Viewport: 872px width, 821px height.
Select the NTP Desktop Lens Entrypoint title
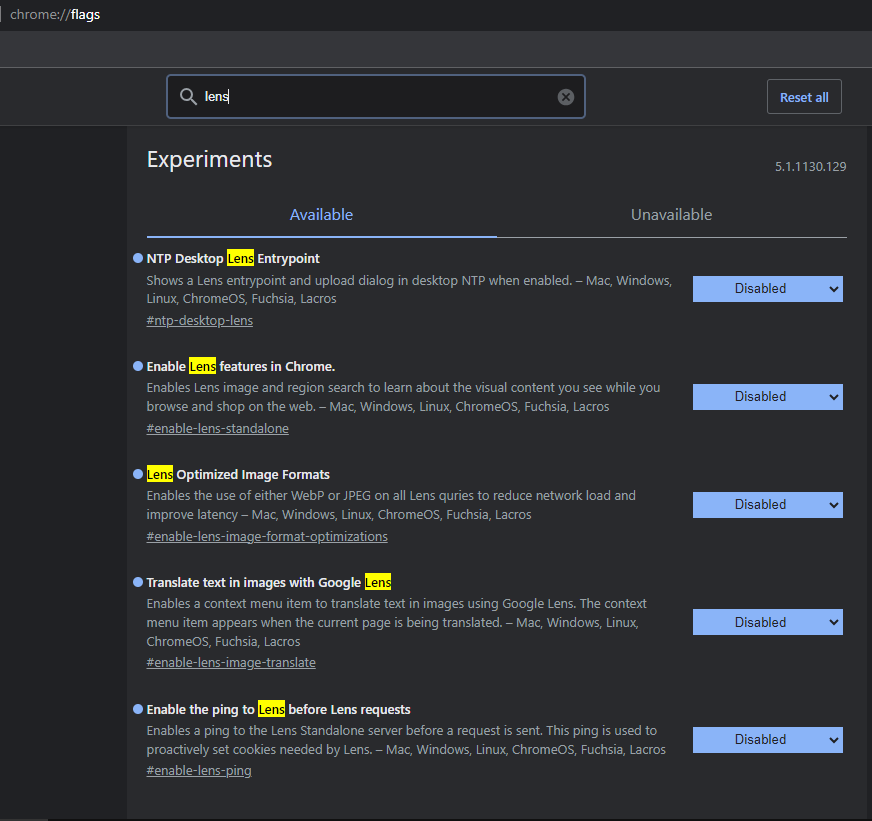(x=233, y=259)
